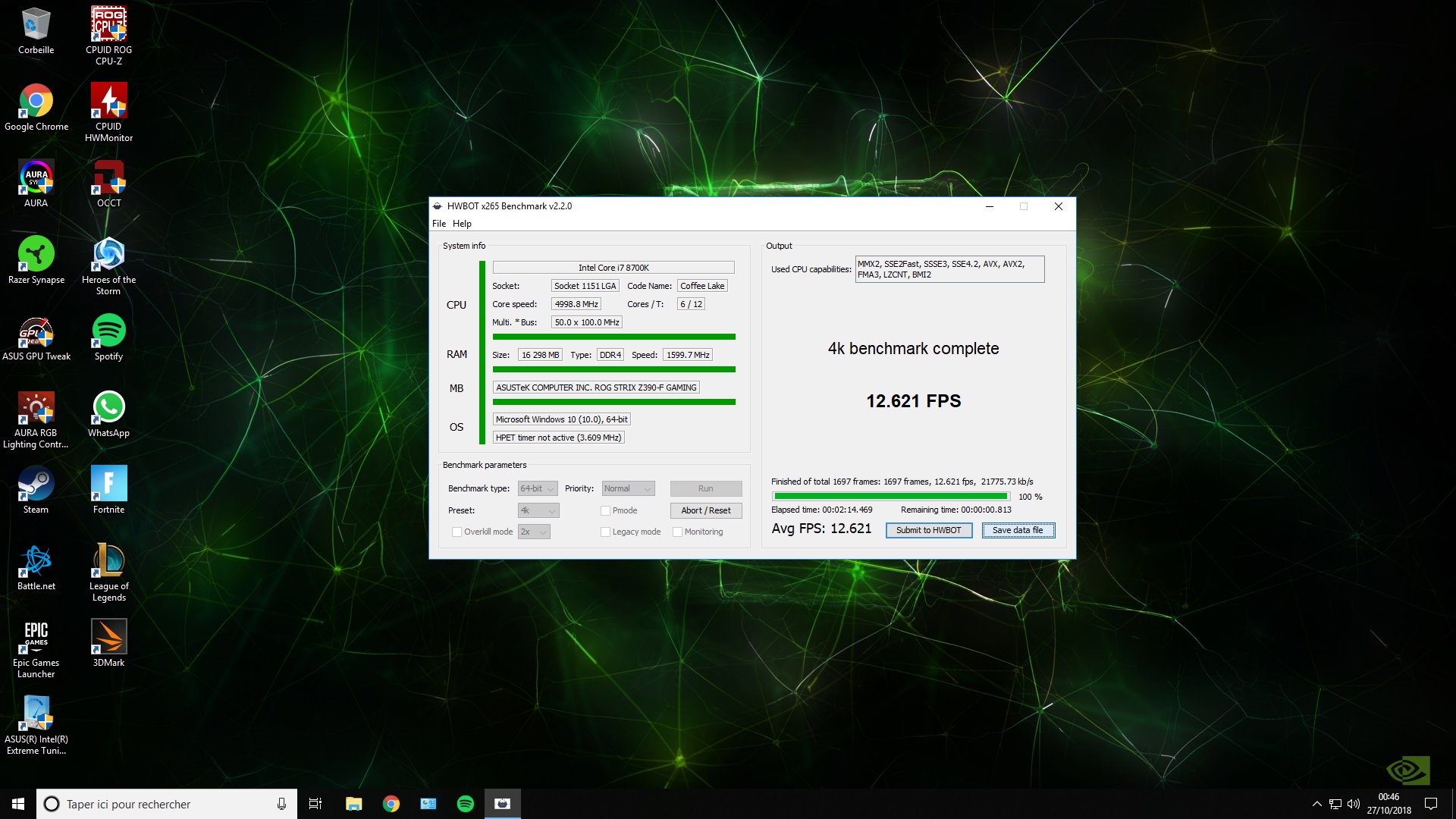Click Spotify icon in the taskbar

point(466,804)
